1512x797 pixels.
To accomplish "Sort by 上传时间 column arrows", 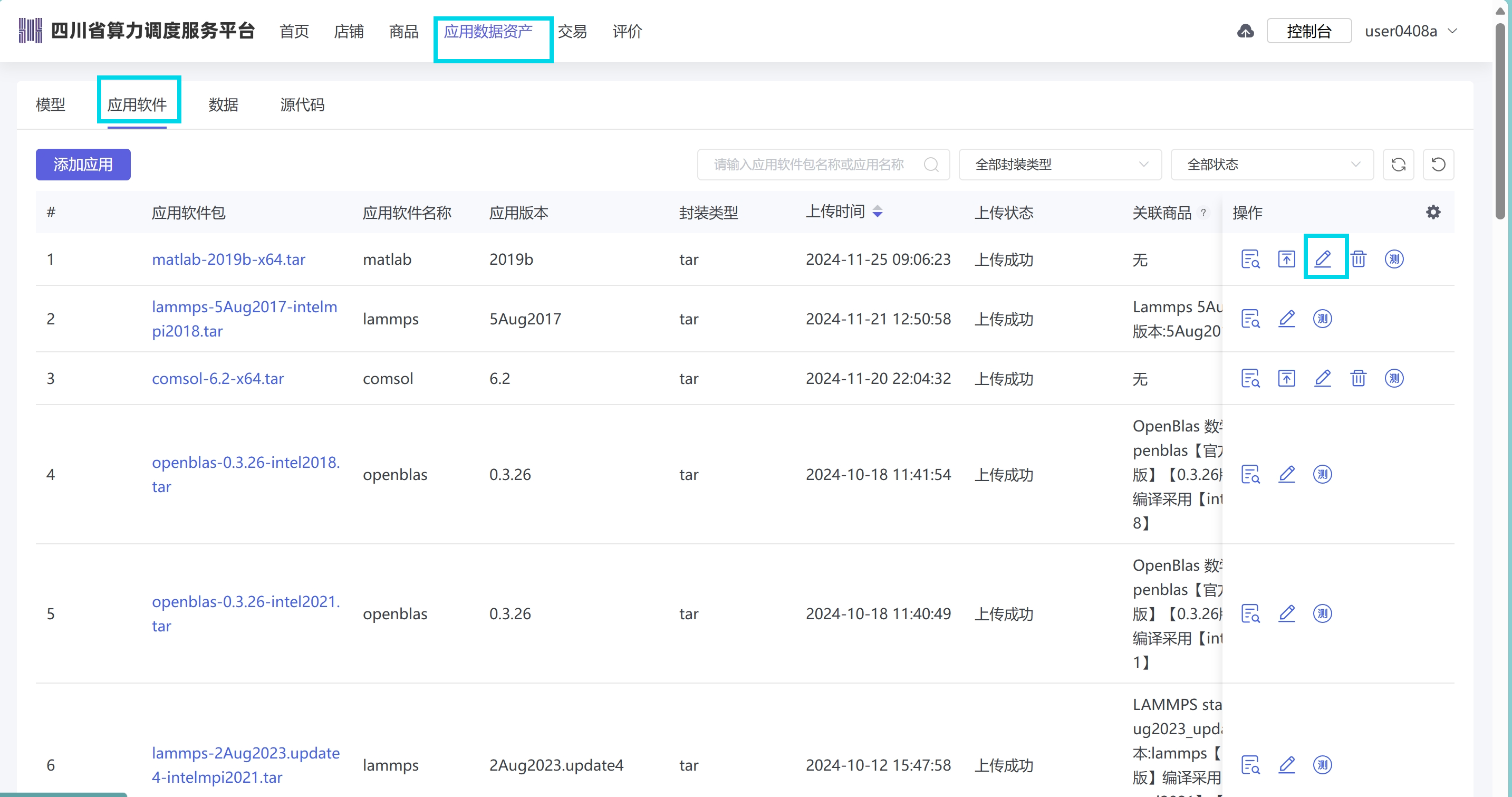I will (x=878, y=212).
